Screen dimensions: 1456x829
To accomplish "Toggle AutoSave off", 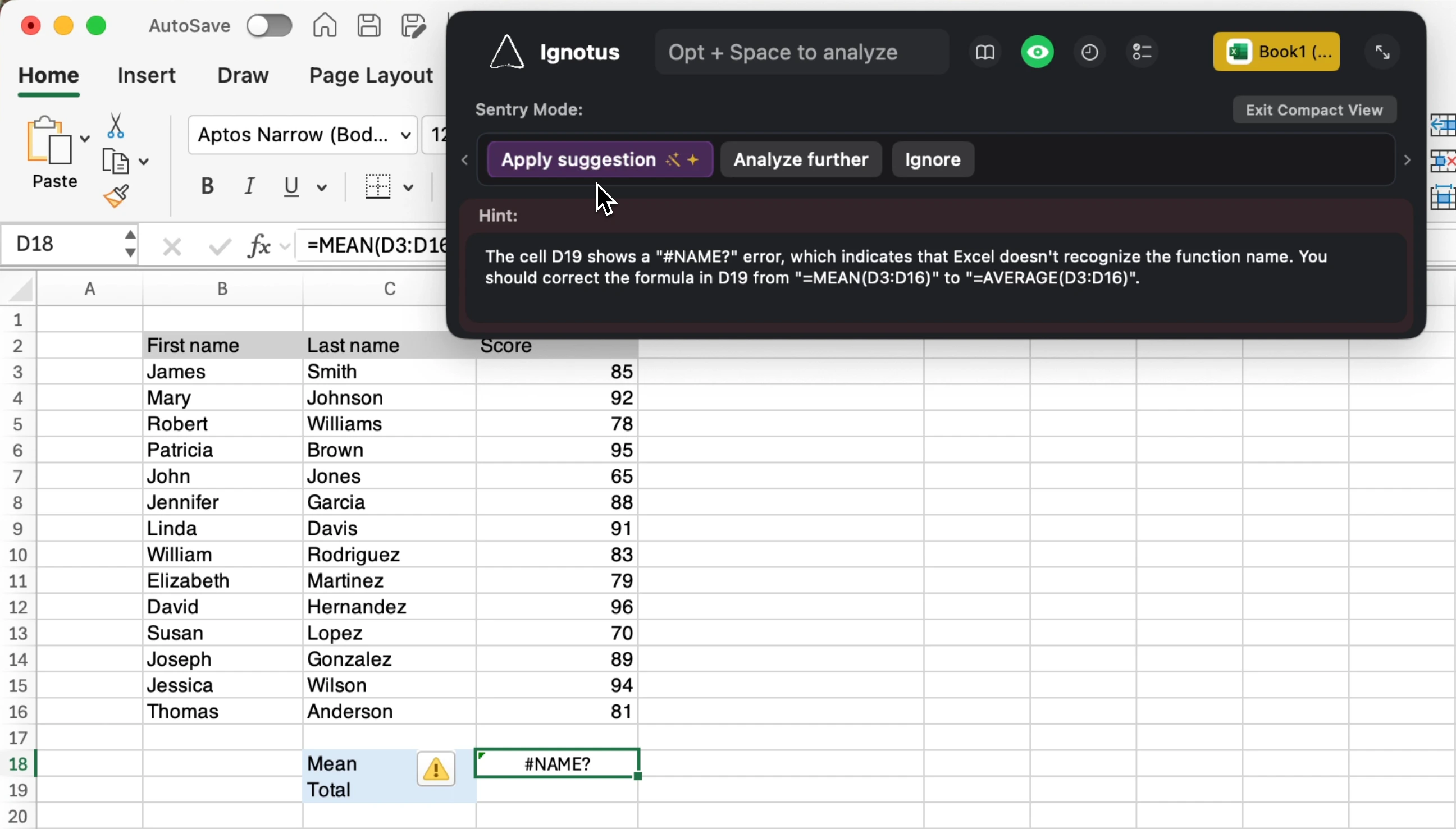I will click(269, 26).
